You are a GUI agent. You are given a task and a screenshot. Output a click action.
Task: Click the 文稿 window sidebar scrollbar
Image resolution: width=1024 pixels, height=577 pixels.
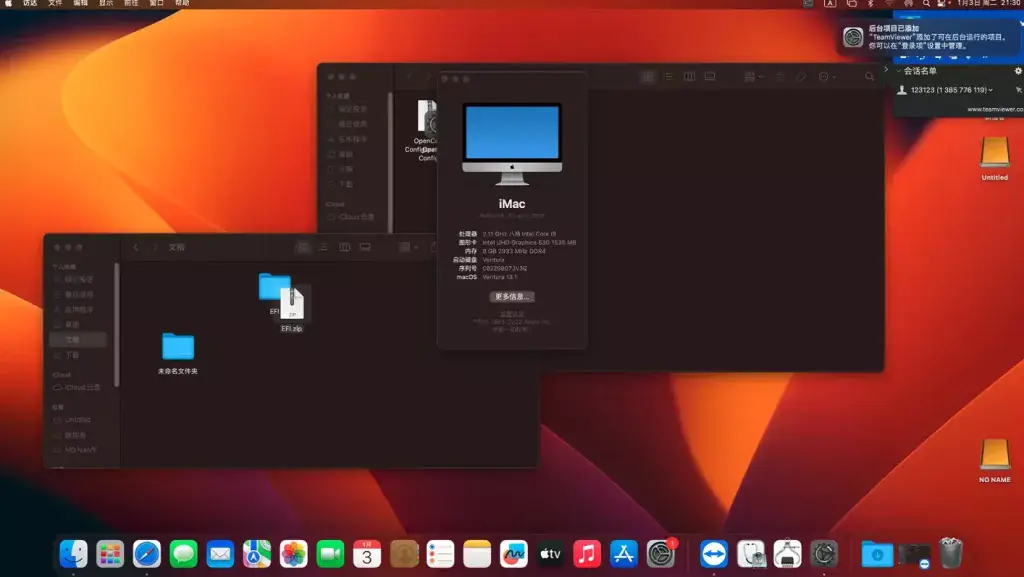[117, 324]
